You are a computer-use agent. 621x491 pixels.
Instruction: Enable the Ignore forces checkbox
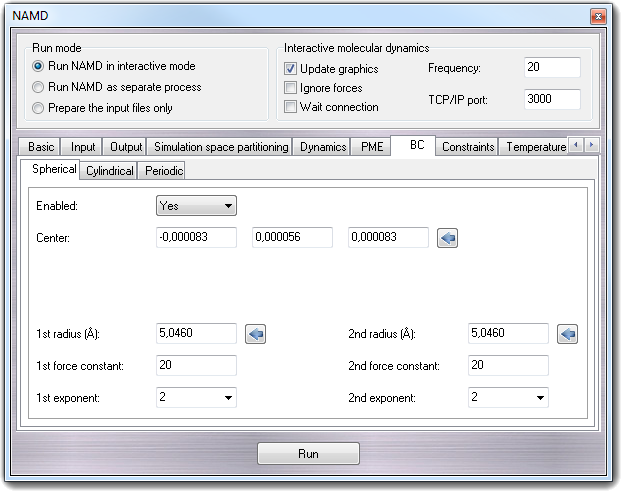tap(290, 88)
